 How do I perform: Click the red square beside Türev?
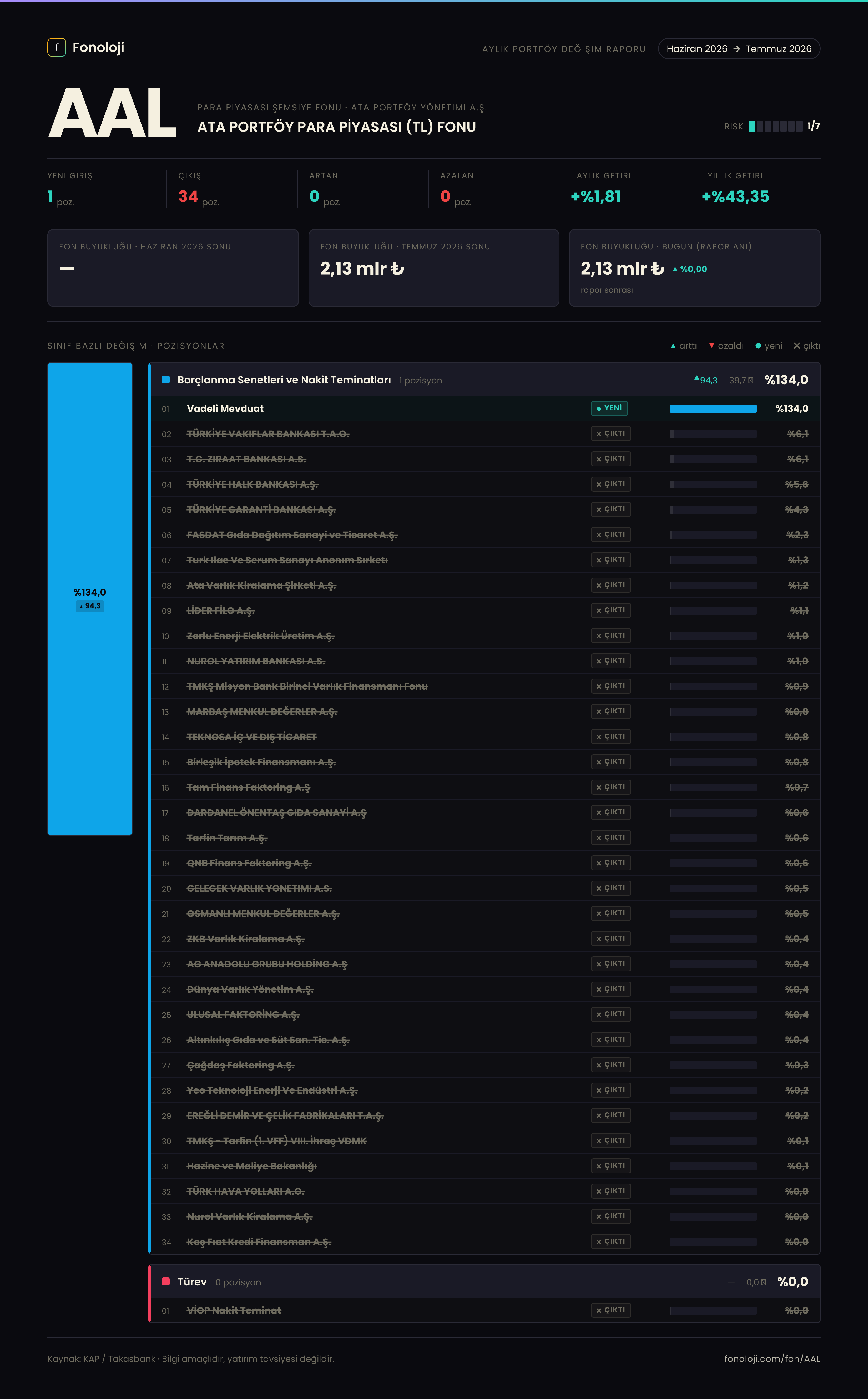(166, 1281)
